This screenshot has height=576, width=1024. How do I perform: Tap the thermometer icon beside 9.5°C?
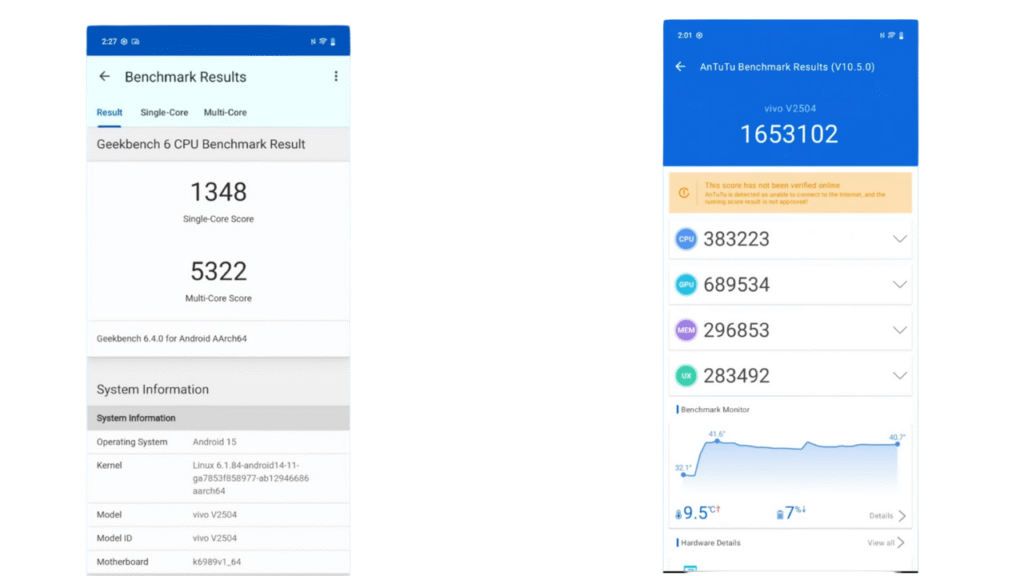(679, 515)
